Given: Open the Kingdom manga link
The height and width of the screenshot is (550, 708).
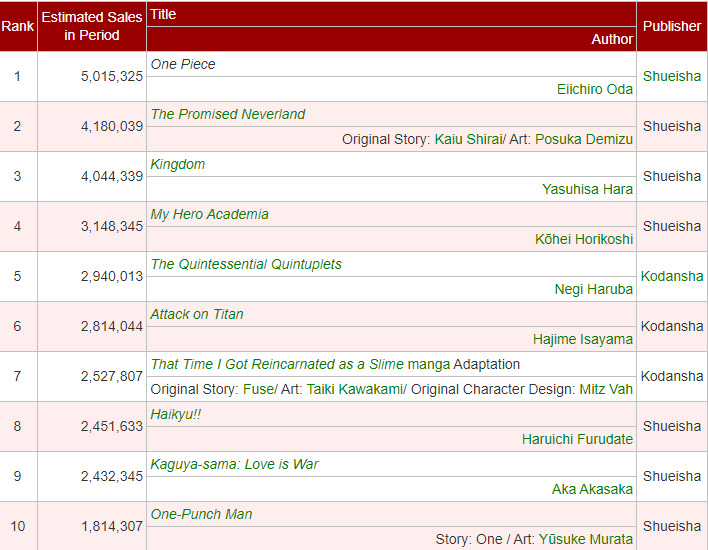Looking at the screenshot, I should [178, 164].
